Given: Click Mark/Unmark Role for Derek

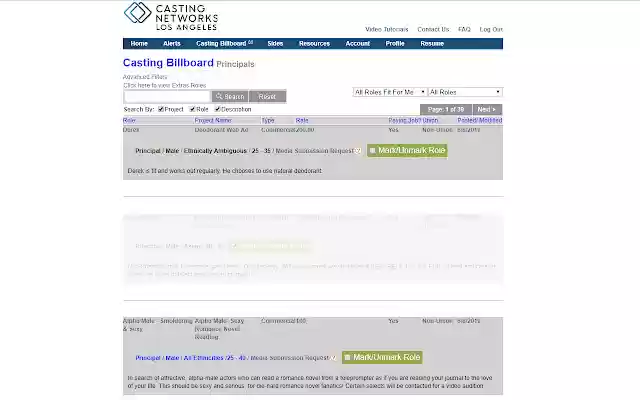Looking at the screenshot, I should click(407, 150).
